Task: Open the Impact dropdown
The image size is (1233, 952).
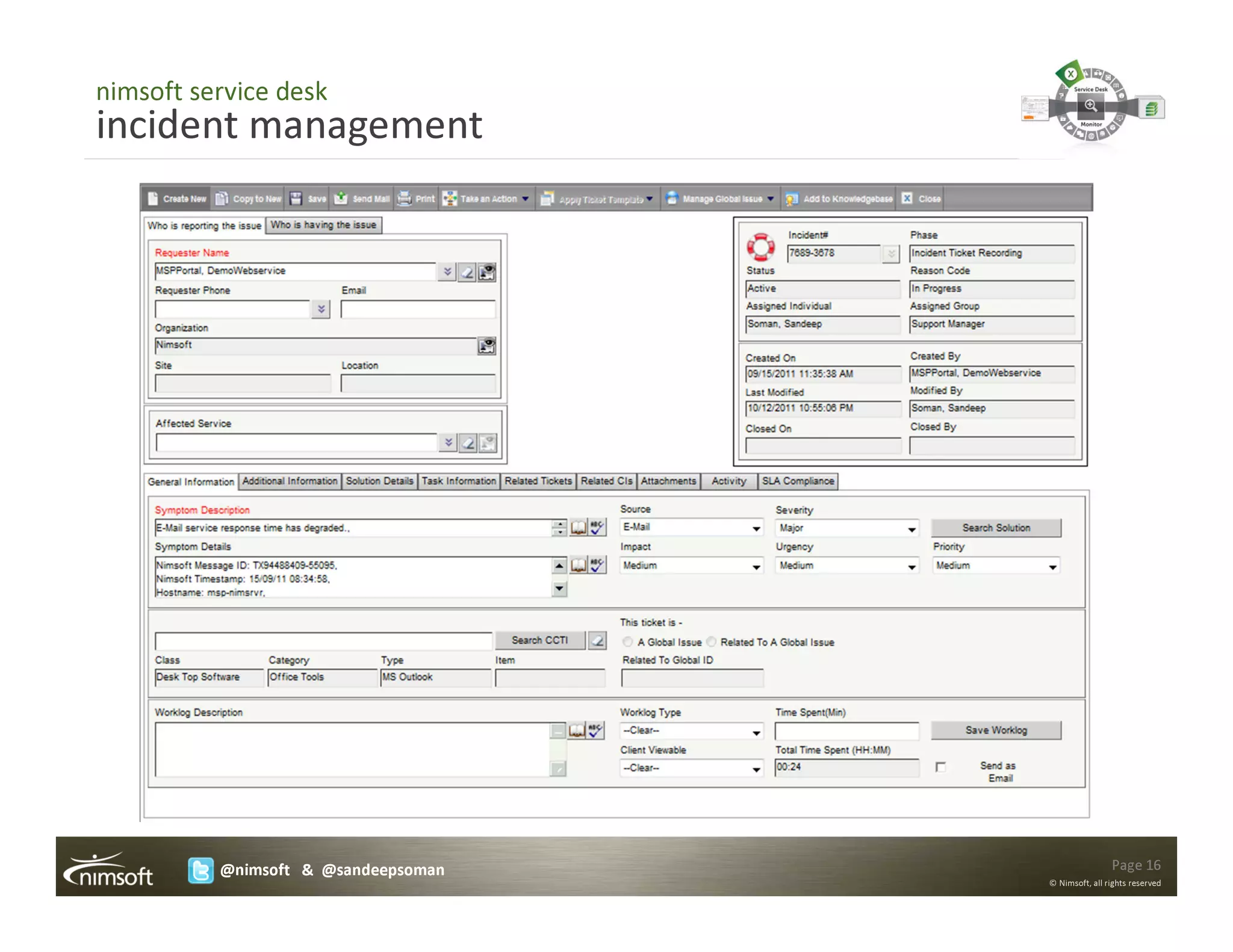Action: pos(692,566)
